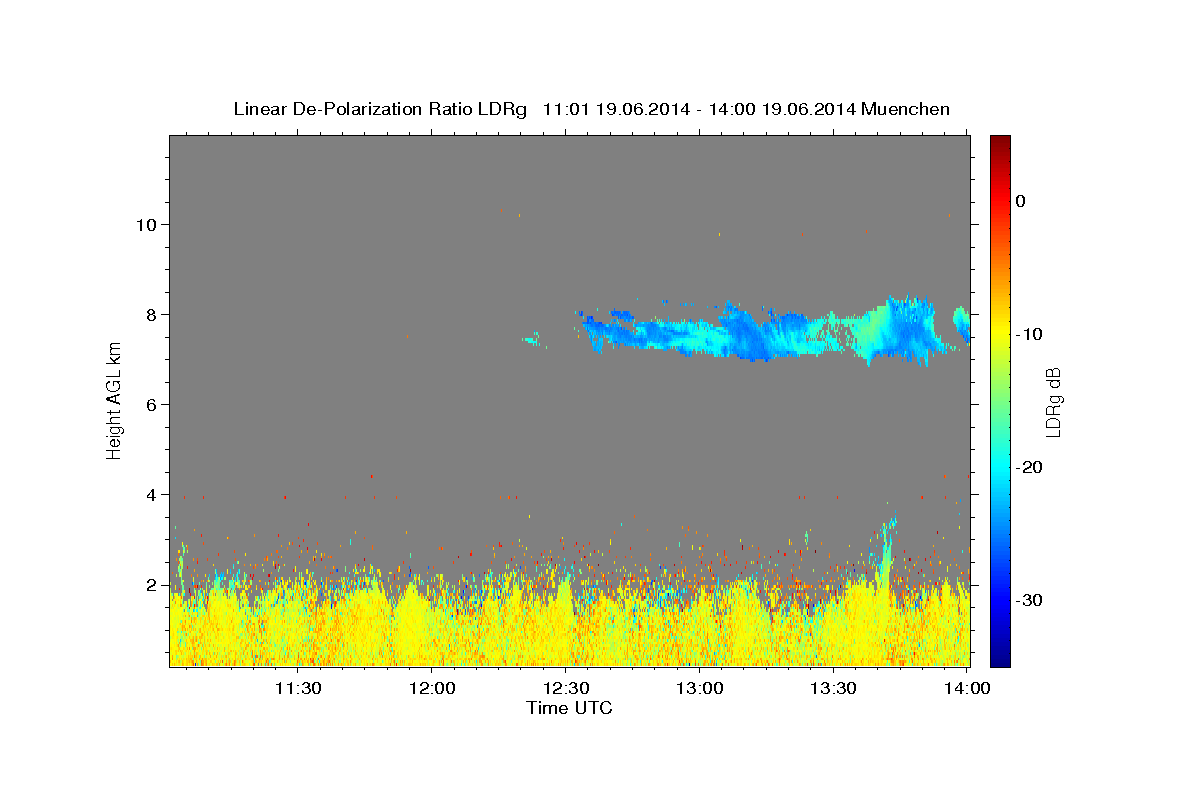
Task: Click the plot title text
Action: tap(591, 109)
